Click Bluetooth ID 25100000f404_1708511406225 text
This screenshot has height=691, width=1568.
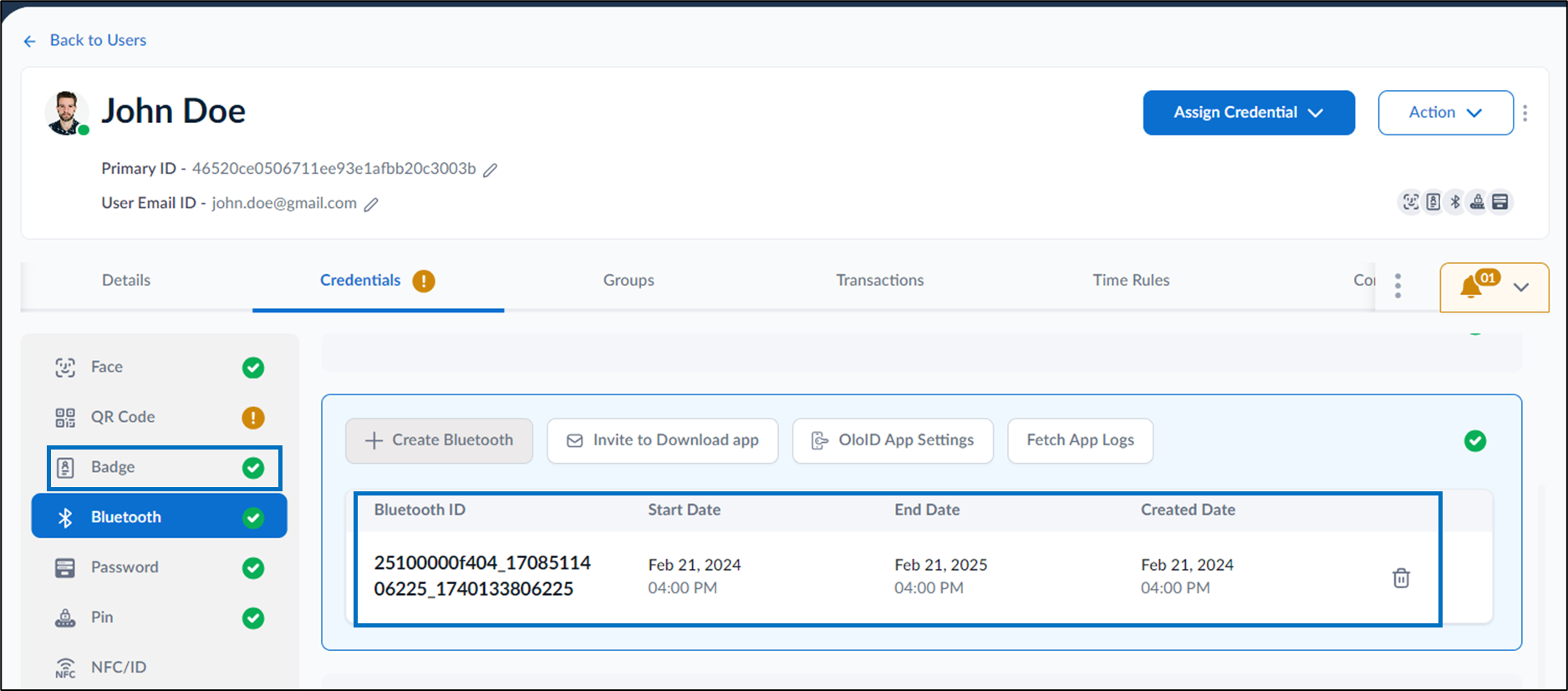(x=482, y=576)
